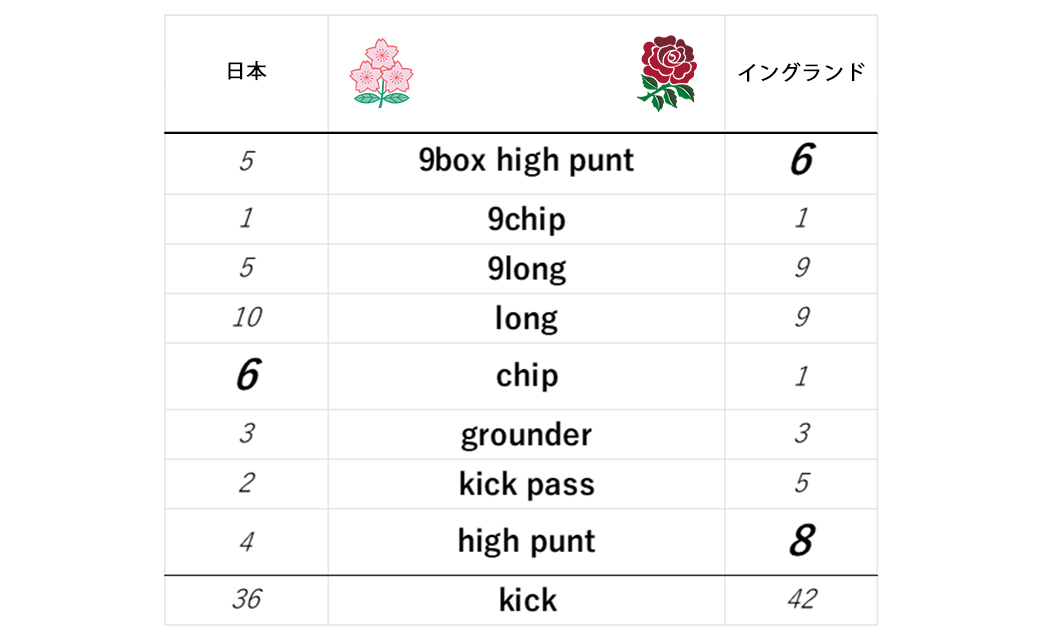
Task: Click the "9long" row label
Action: tap(526, 268)
